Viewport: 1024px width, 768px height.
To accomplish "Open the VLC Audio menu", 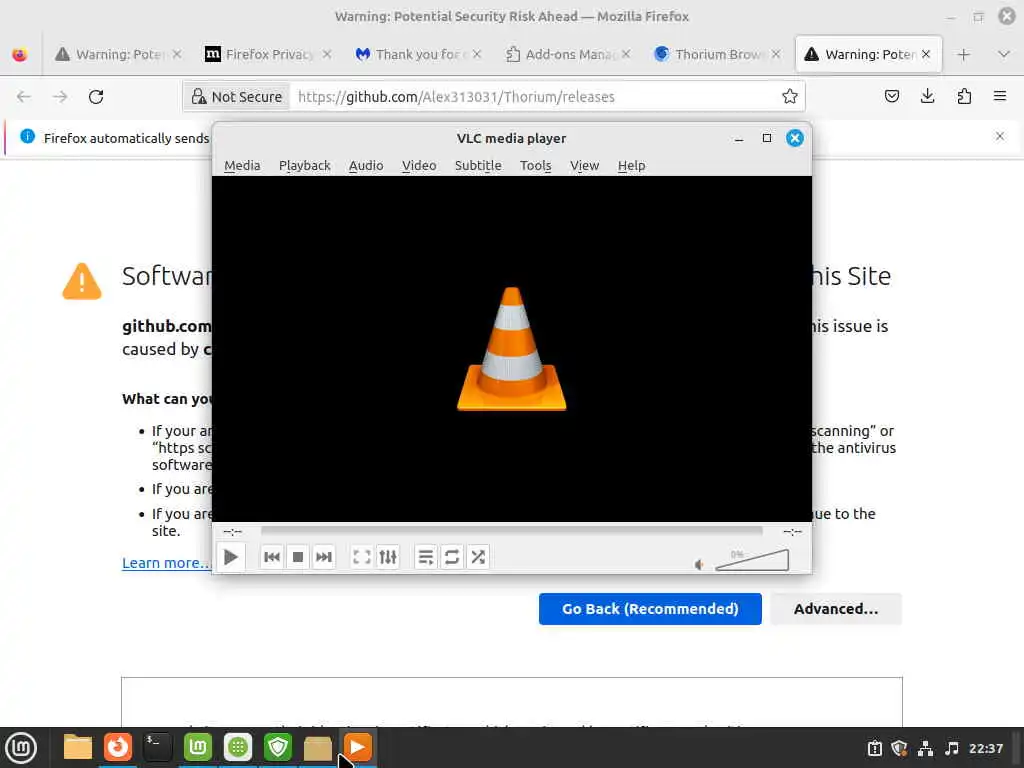I will 366,165.
